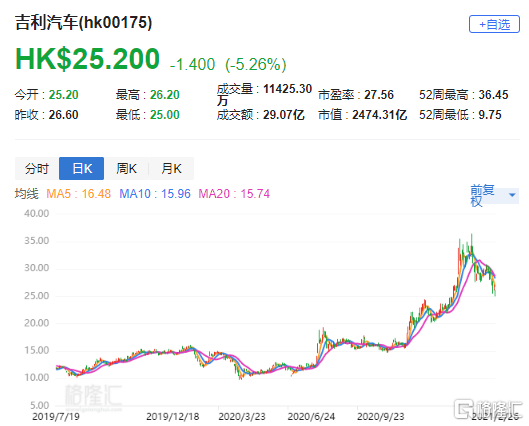Click the 昨收 value 26.60
This screenshot has height=426, width=529.
63,115
